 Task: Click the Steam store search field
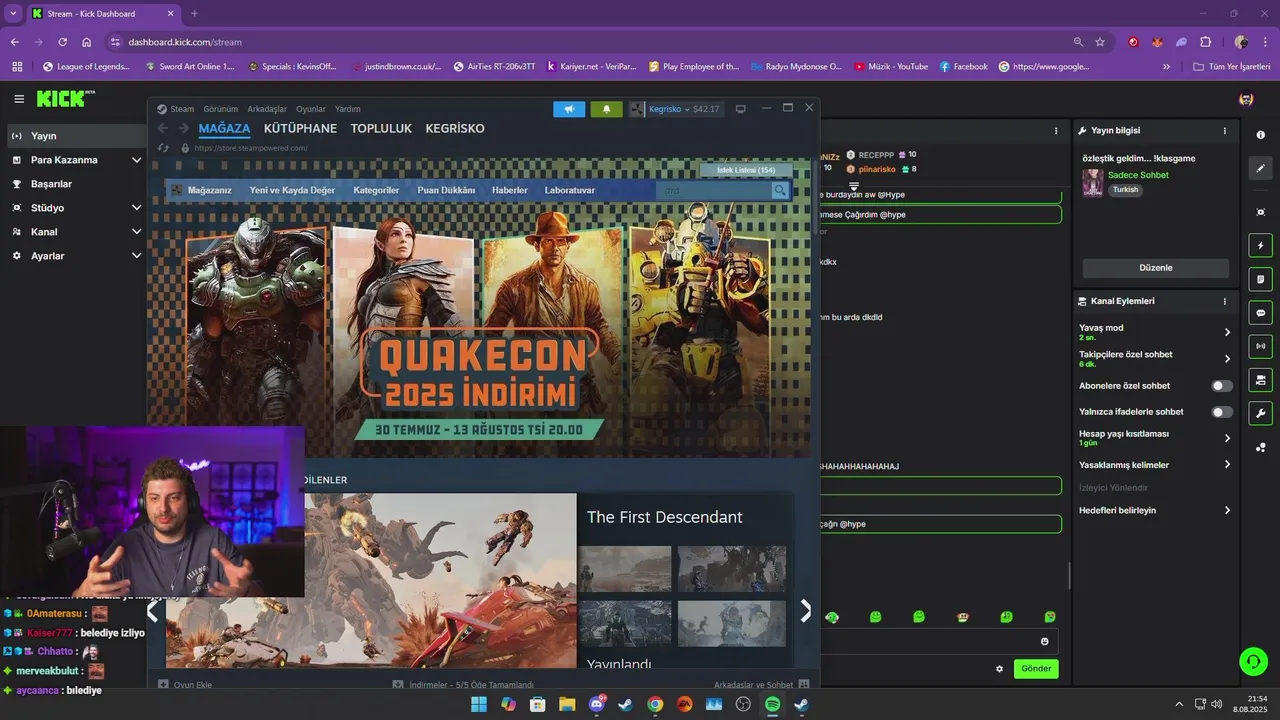point(714,190)
